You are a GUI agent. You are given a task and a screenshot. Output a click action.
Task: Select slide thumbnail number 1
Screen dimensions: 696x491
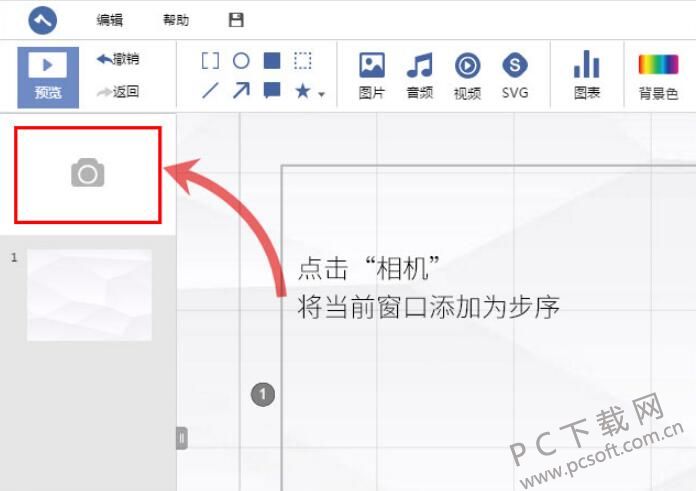click(89, 295)
